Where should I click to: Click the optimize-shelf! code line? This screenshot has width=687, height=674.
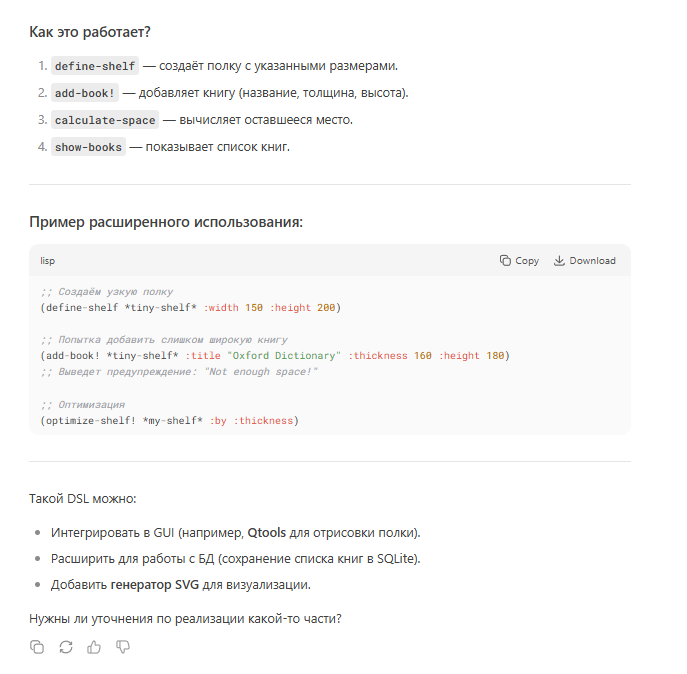[x=169, y=420]
